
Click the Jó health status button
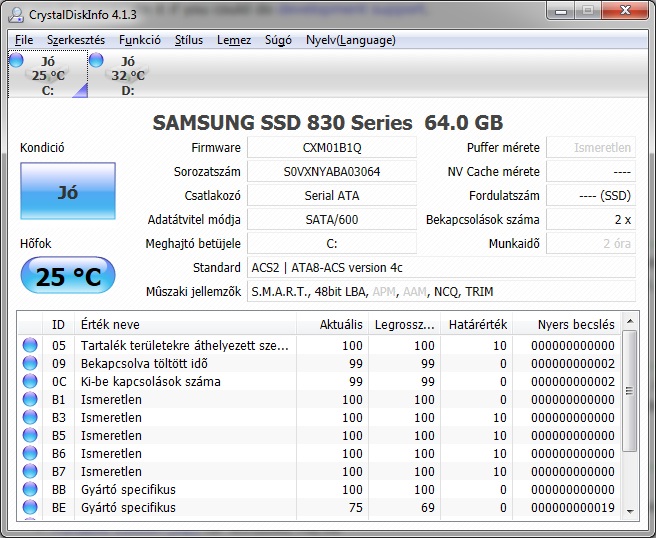68,191
